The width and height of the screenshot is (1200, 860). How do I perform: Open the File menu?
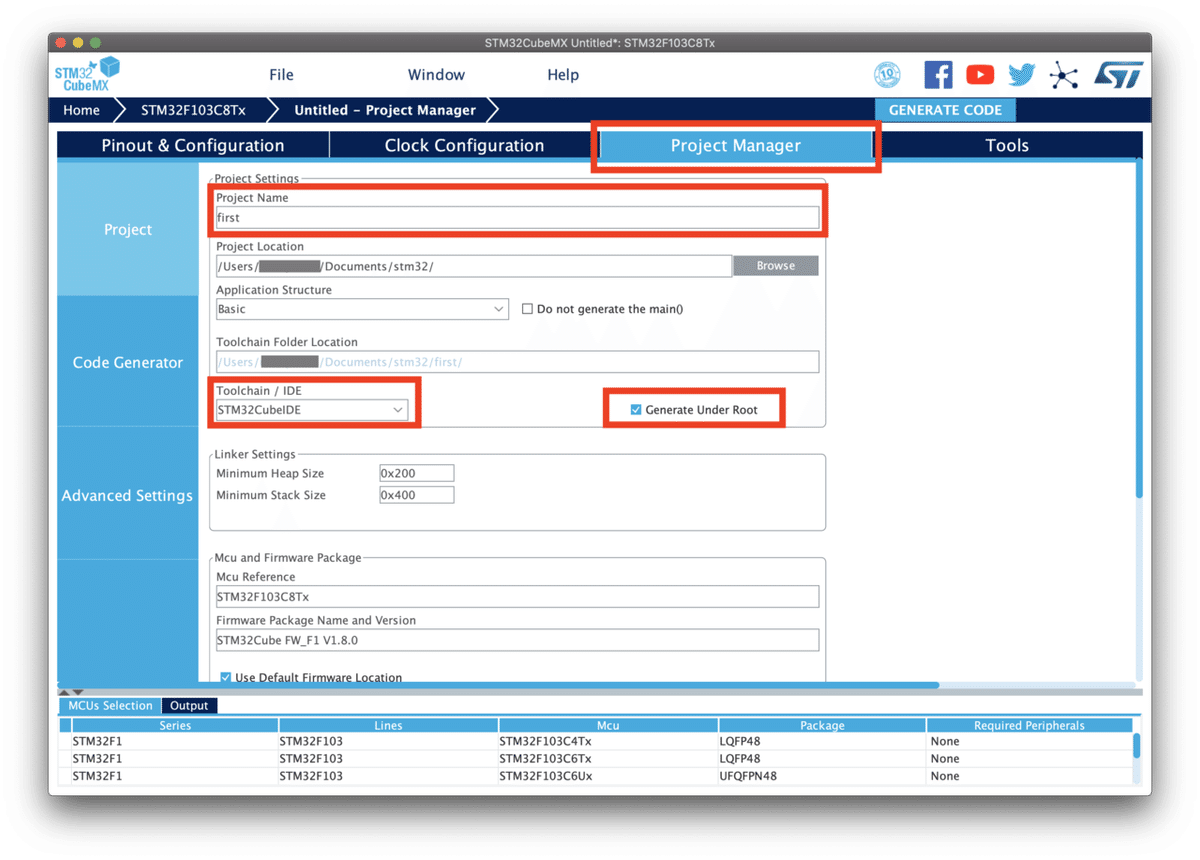point(281,75)
